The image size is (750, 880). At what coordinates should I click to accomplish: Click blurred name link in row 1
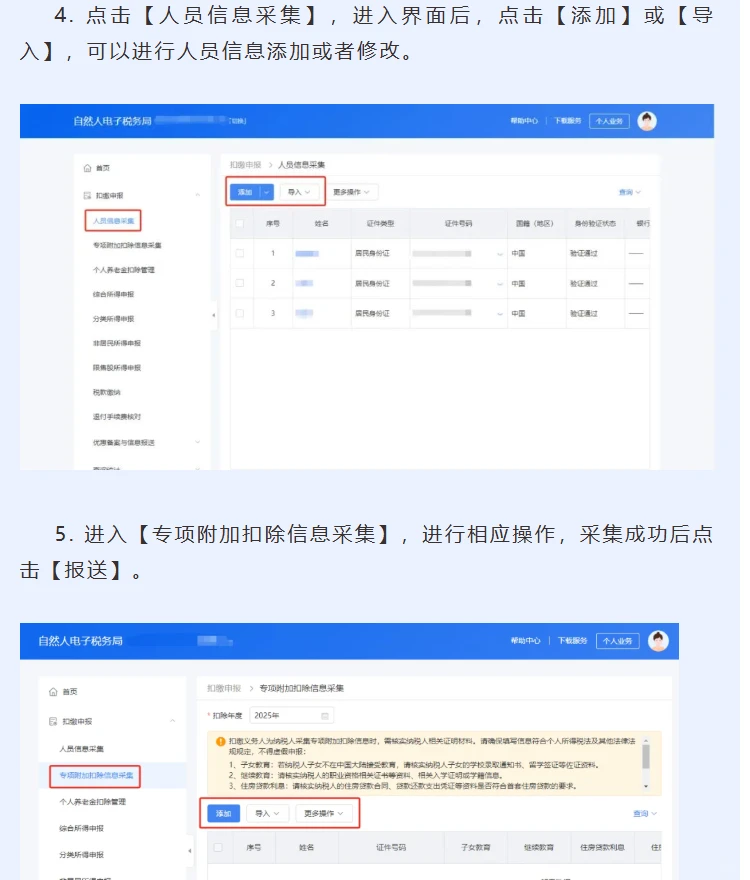307,254
